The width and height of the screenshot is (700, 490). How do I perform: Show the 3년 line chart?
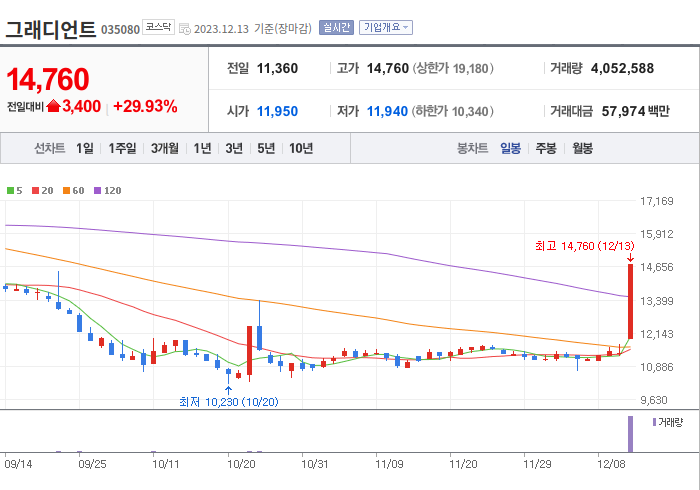coord(234,148)
